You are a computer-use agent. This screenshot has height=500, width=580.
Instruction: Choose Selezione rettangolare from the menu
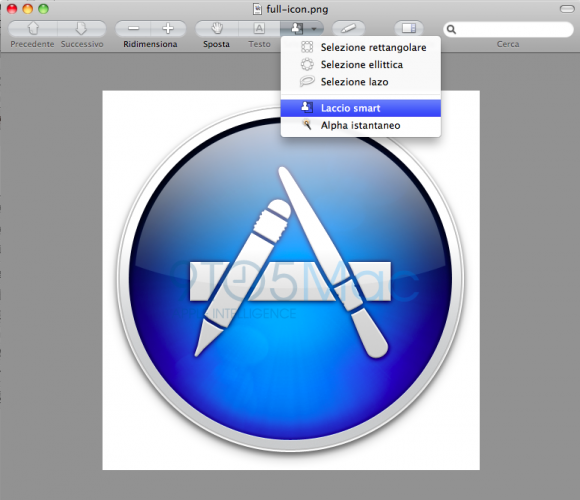coord(361,47)
